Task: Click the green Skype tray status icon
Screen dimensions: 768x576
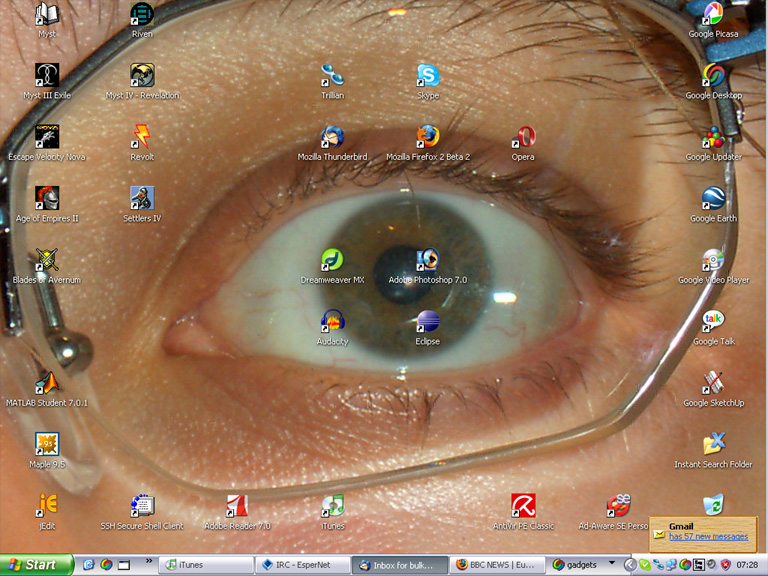Action: point(645,565)
